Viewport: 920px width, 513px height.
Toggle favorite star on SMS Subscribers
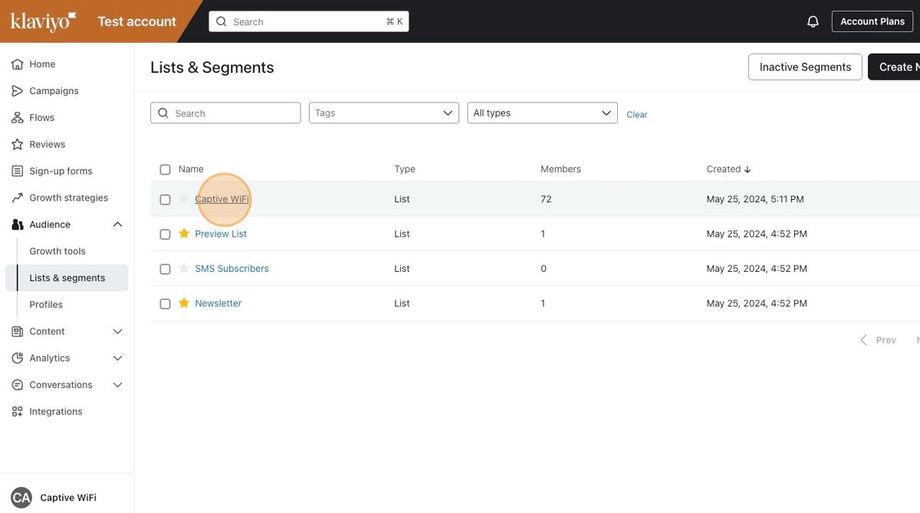point(184,269)
